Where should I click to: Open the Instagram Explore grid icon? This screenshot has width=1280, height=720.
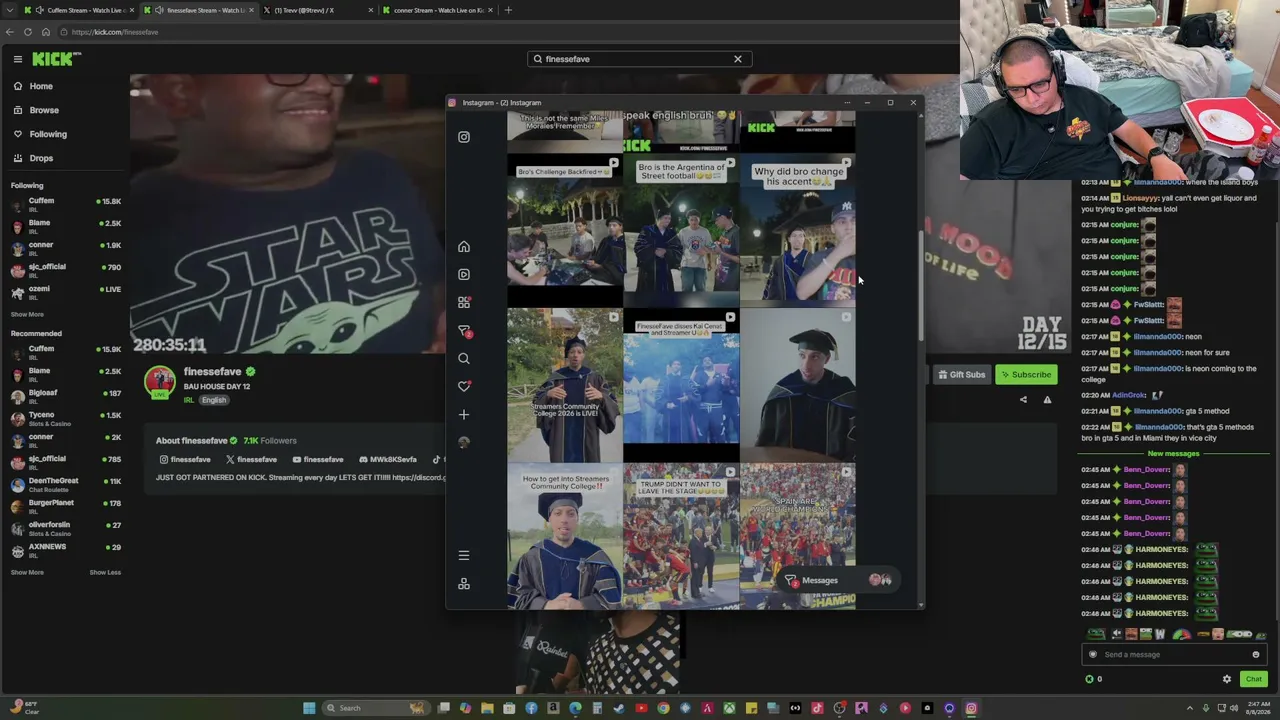point(464,302)
